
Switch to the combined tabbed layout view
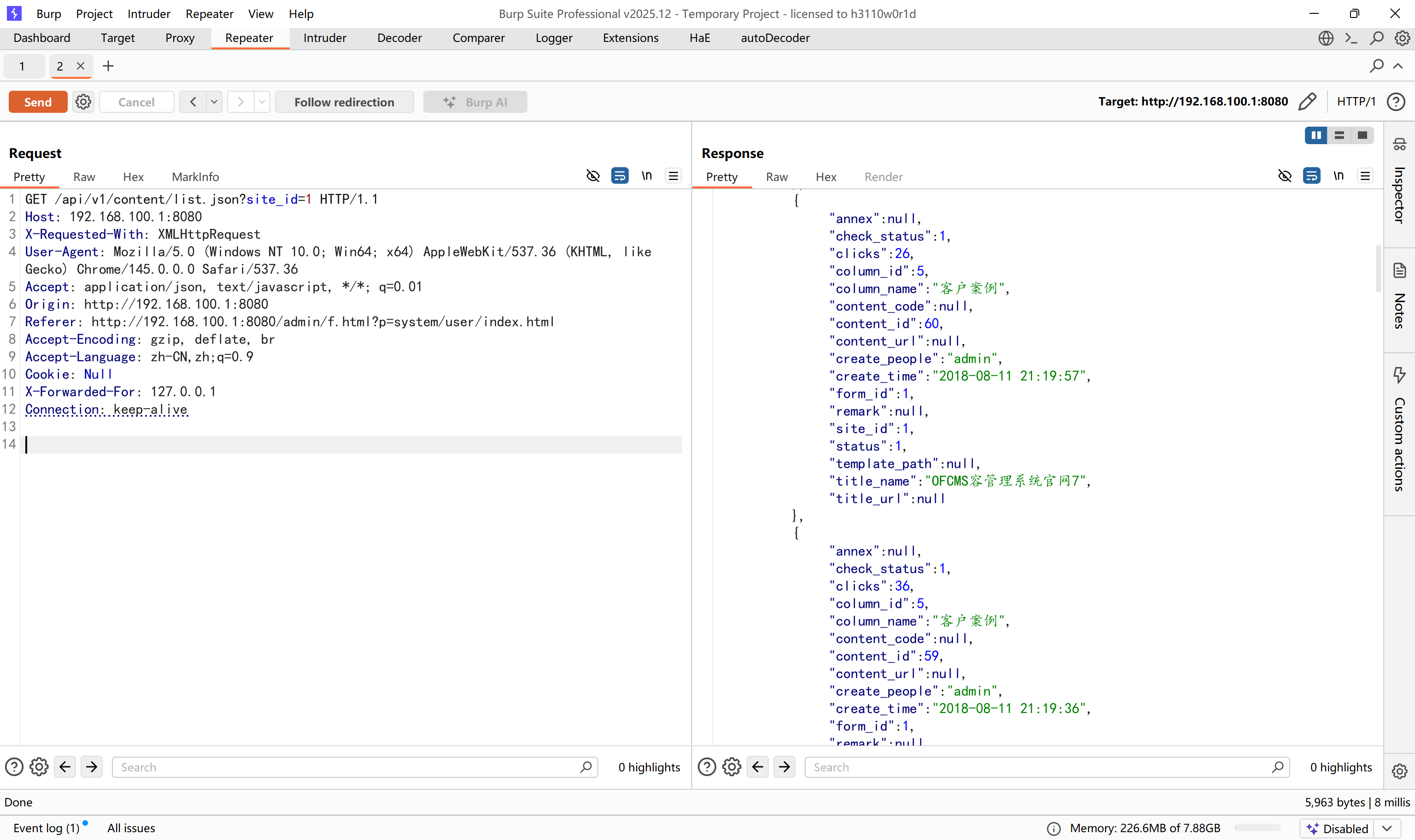[1362, 135]
